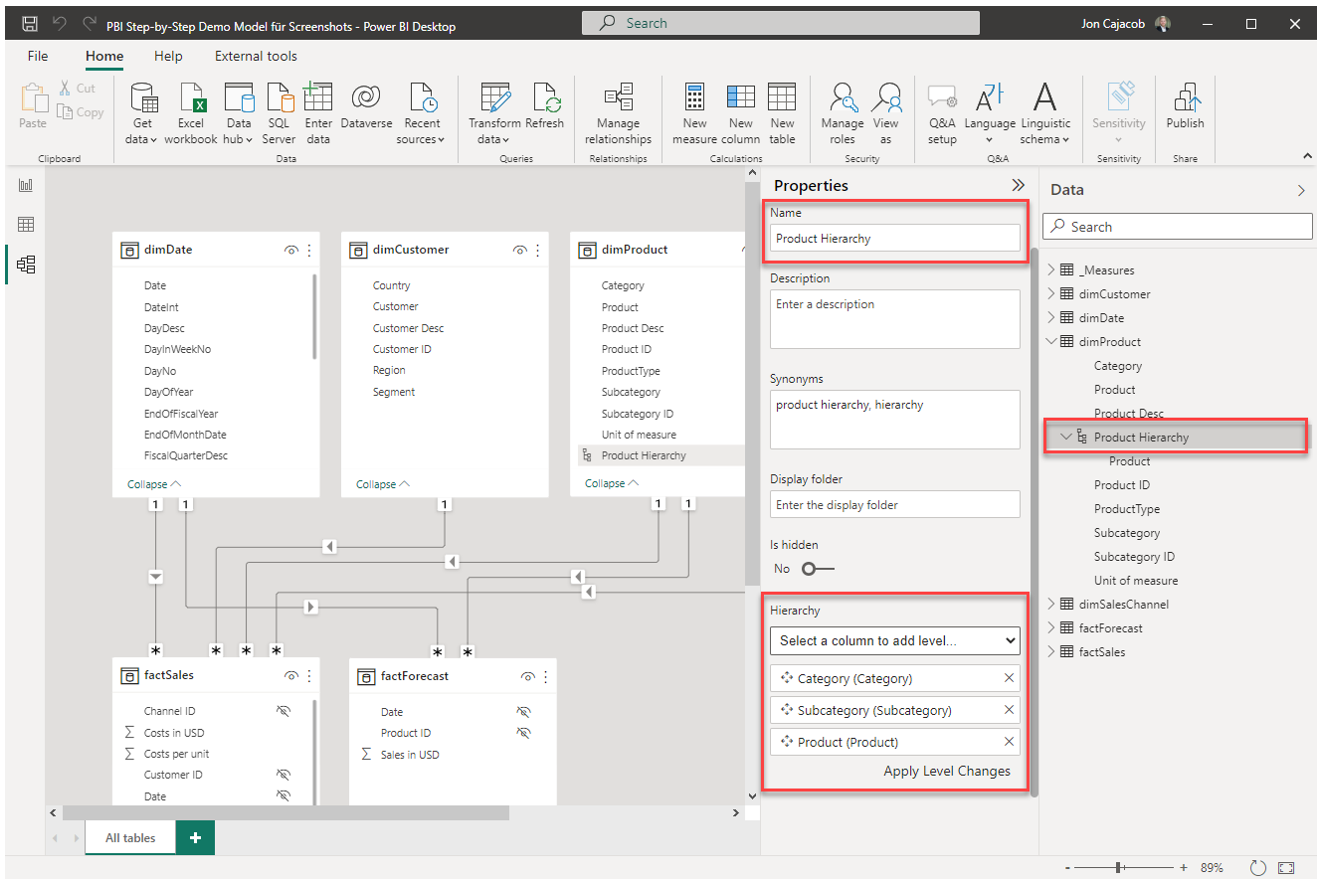Switch to Model view in left sidebar
The height and width of the screenshot is (885, 1323).
coord(26,264)
